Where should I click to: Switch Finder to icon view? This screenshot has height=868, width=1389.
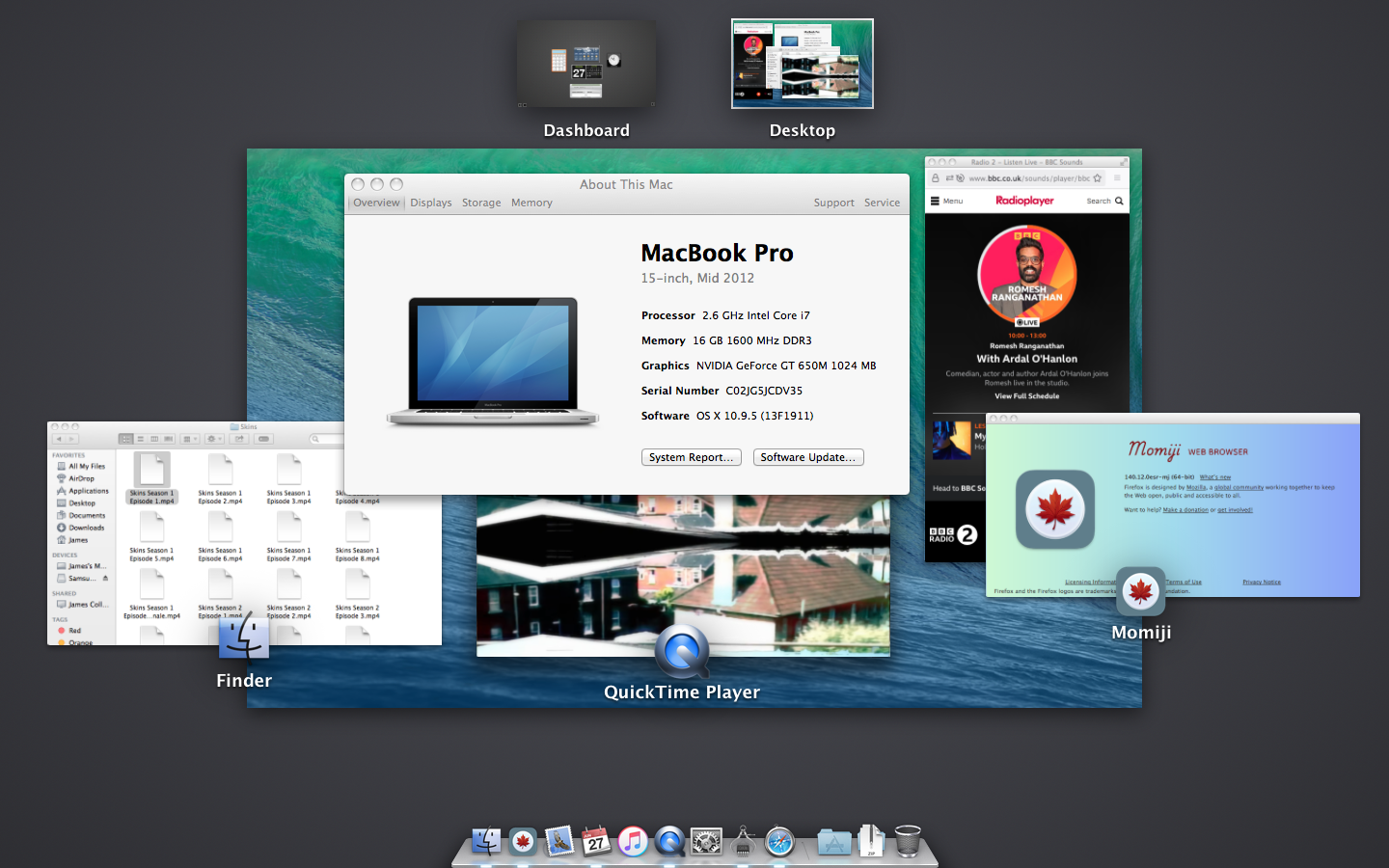click(126, 439)
